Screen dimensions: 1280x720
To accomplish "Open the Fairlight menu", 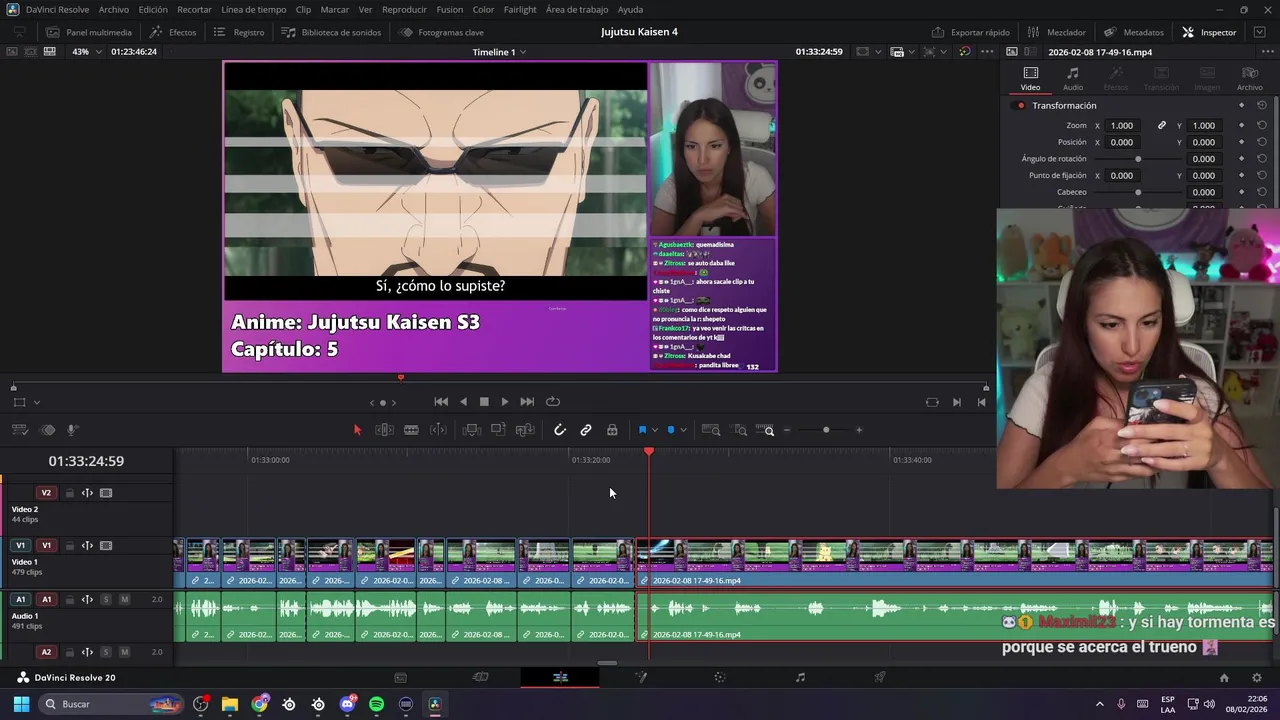I will [x=520, y=9].
